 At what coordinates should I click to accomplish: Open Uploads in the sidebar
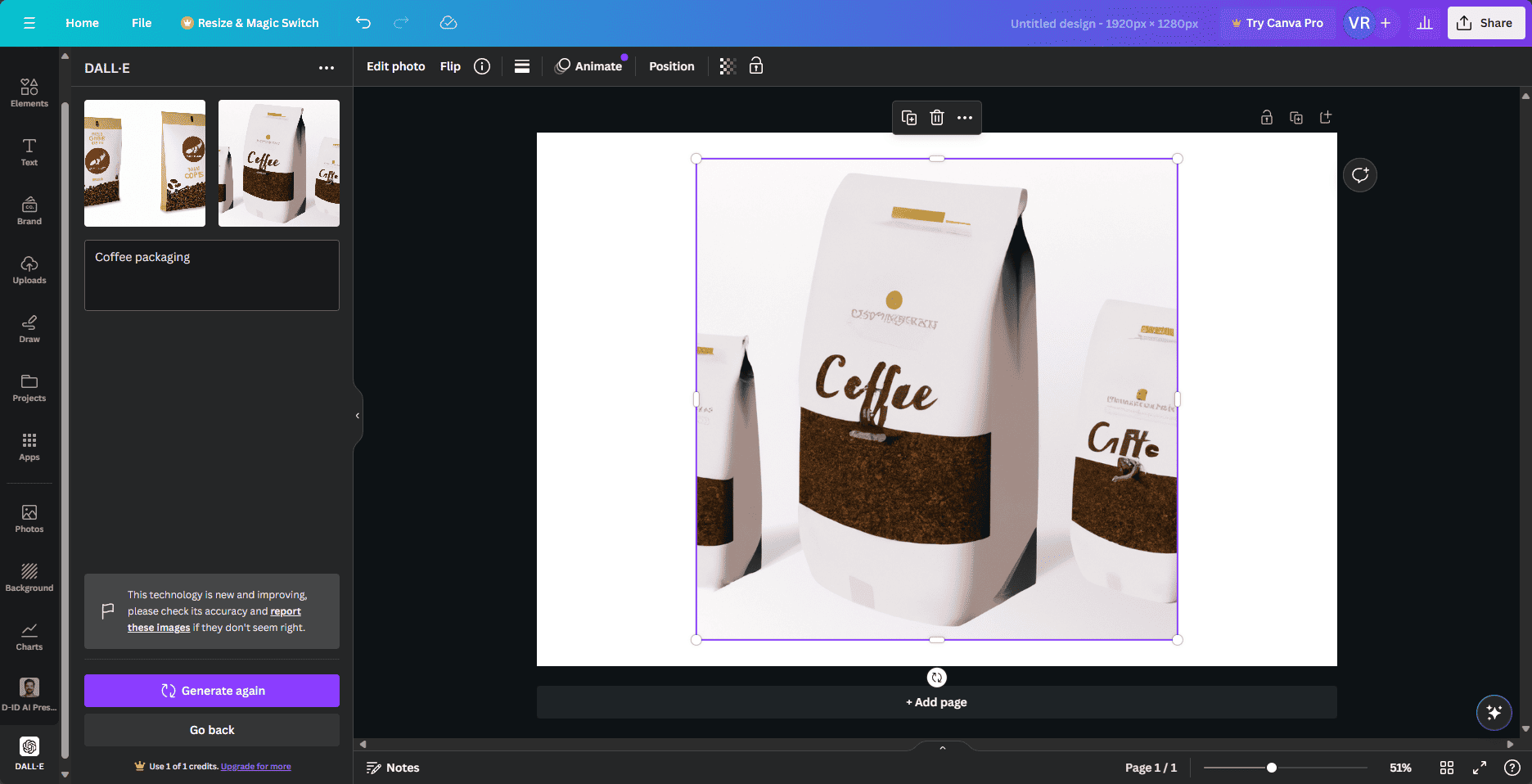click(x=29, y=269)
